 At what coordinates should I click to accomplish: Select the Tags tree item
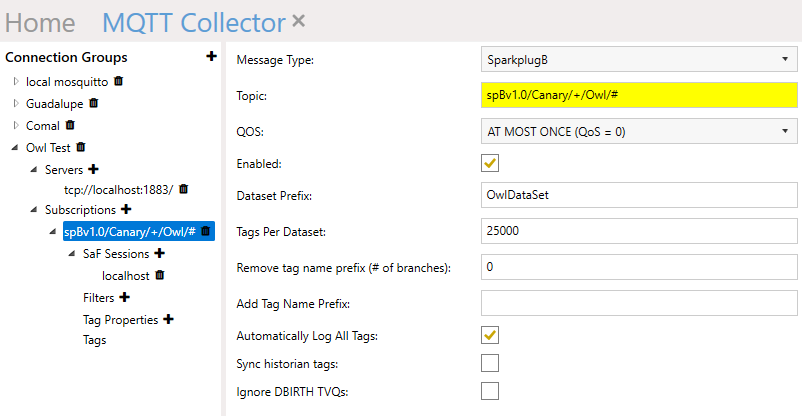[x=94, y=340]
